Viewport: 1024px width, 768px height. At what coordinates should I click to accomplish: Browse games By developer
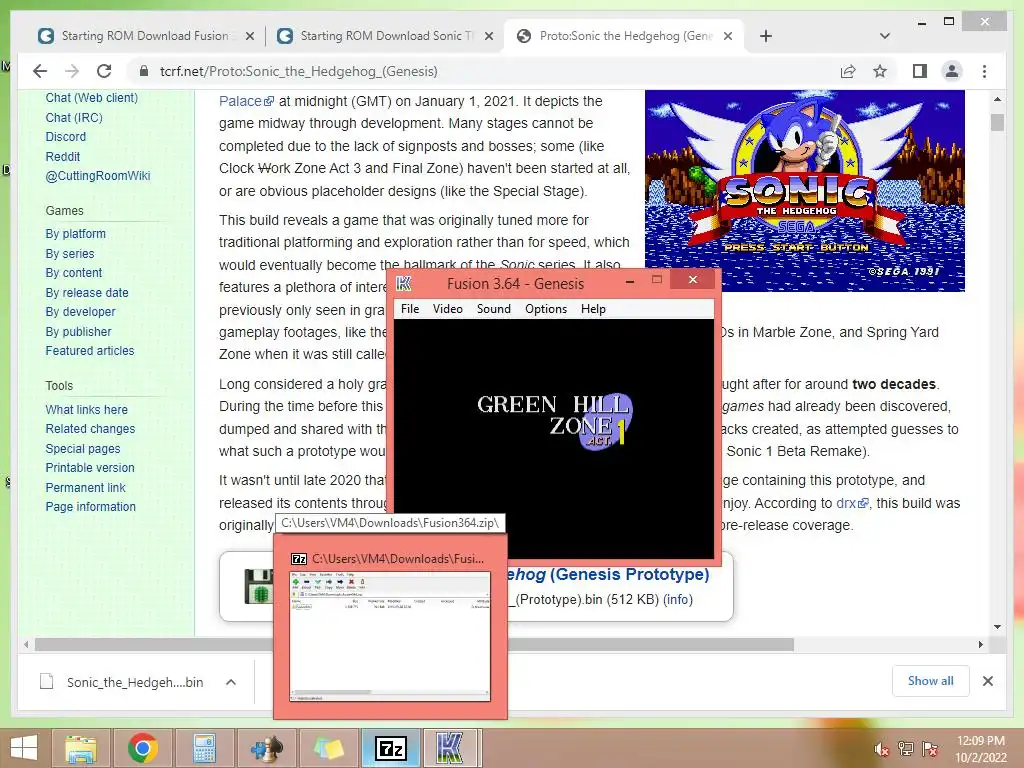(80, 312)
